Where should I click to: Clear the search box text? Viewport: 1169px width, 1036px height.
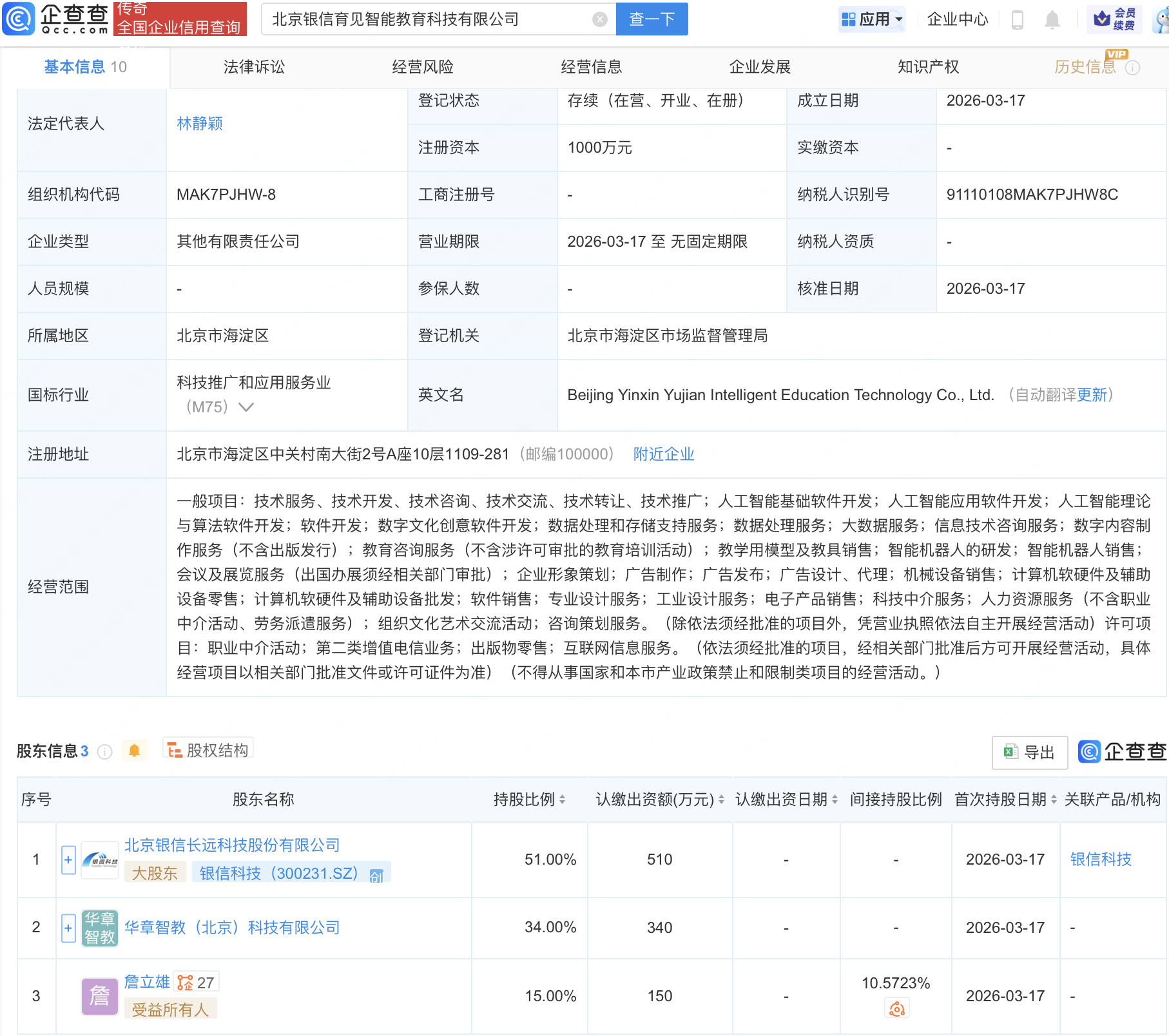click(599, 19)
